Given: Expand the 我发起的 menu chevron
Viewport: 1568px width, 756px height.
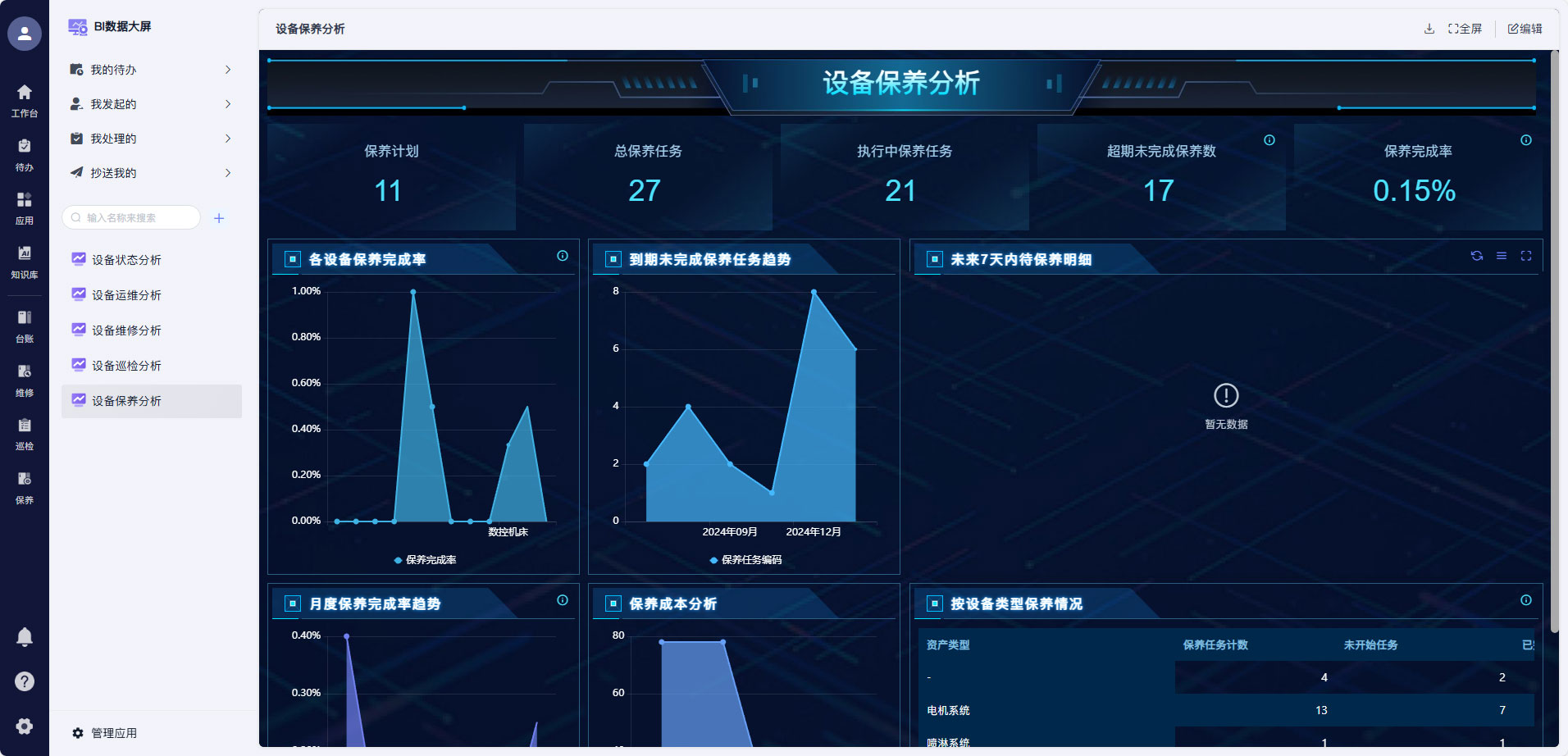Looking at the screenshot, I should (228, 104).
